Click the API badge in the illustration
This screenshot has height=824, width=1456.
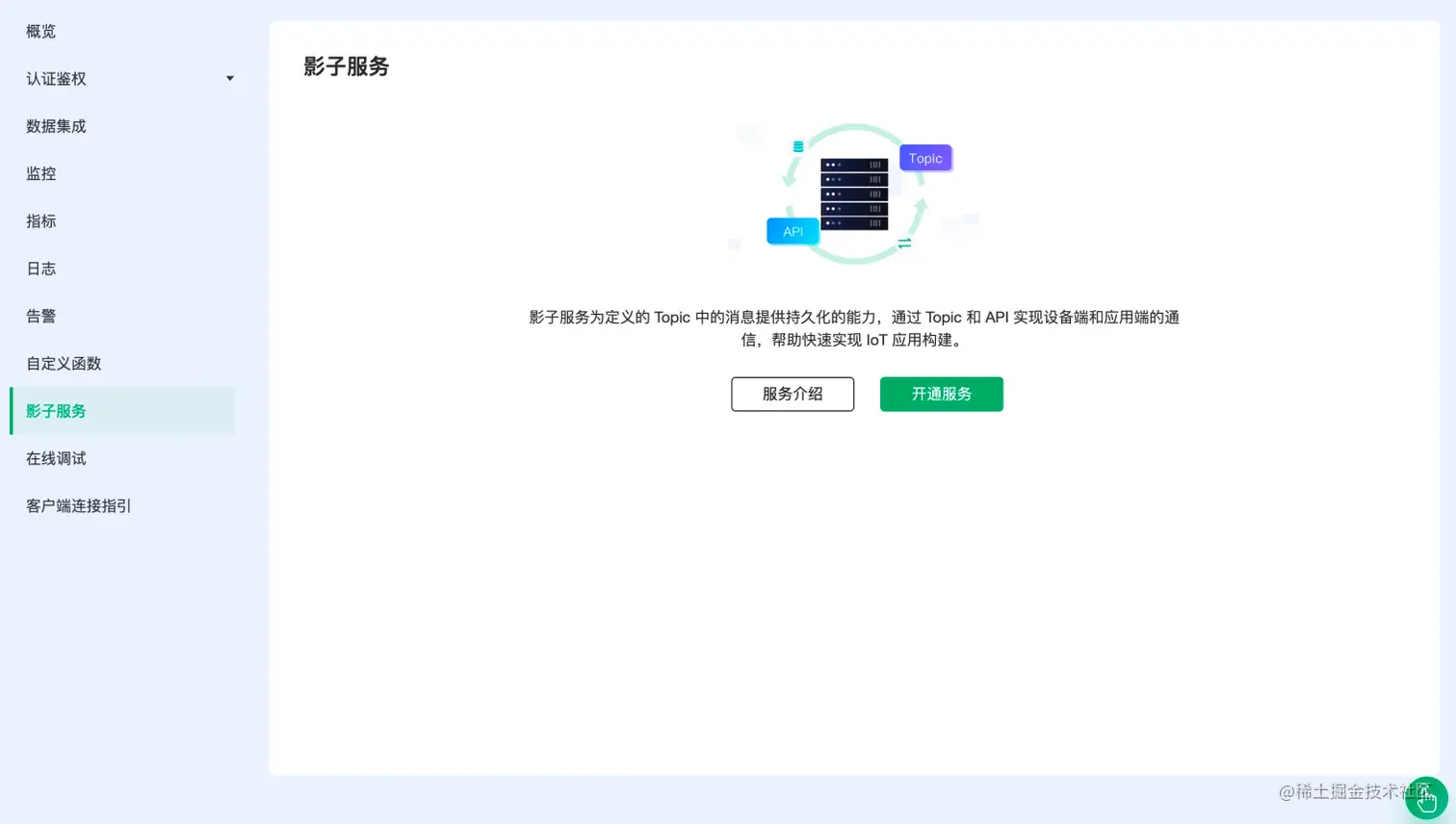pyautogui.click(x=792, y=231)
